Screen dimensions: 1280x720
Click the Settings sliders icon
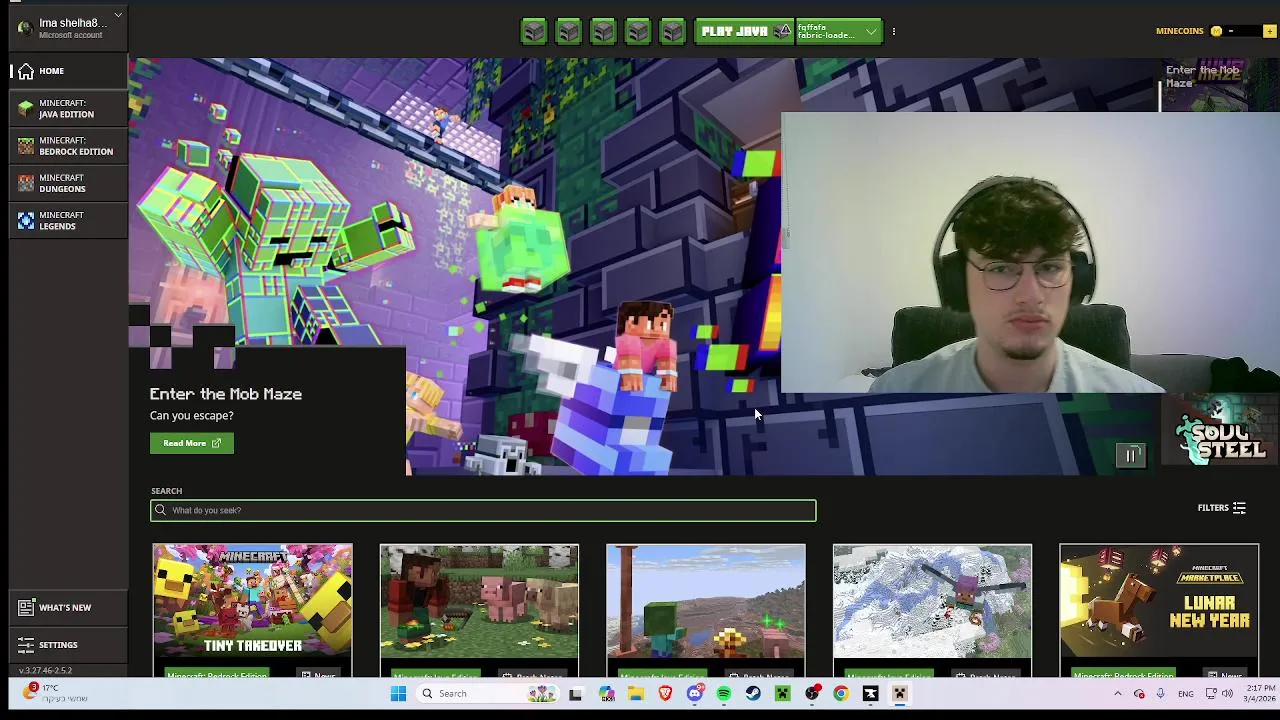(26, 645)
